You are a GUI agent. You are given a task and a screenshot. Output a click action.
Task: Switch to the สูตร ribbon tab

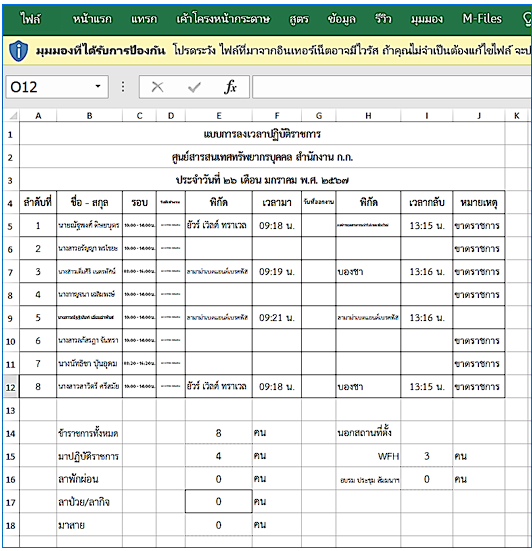pos(299,19)
